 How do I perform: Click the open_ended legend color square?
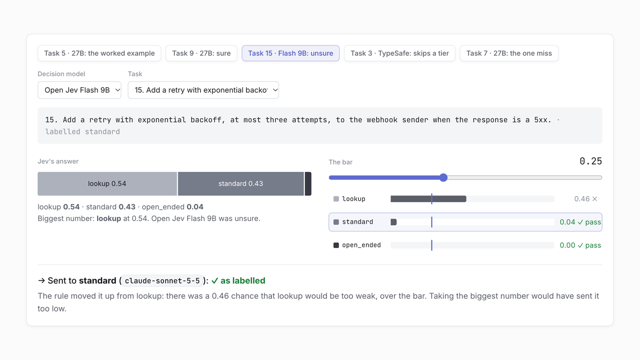(x=336, y=245)
